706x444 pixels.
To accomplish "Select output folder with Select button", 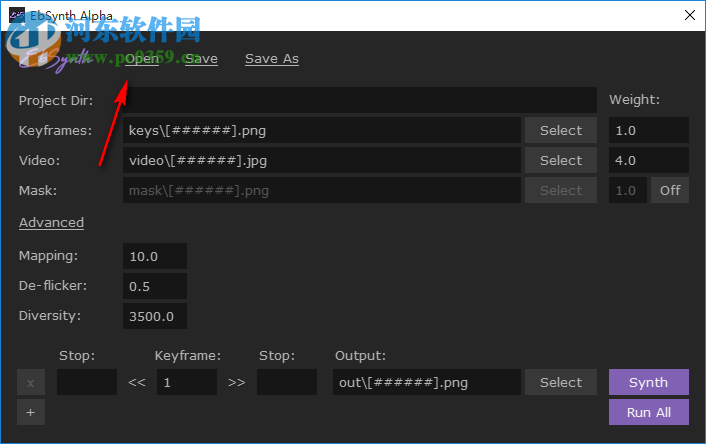I will click(x=561, y=382).
